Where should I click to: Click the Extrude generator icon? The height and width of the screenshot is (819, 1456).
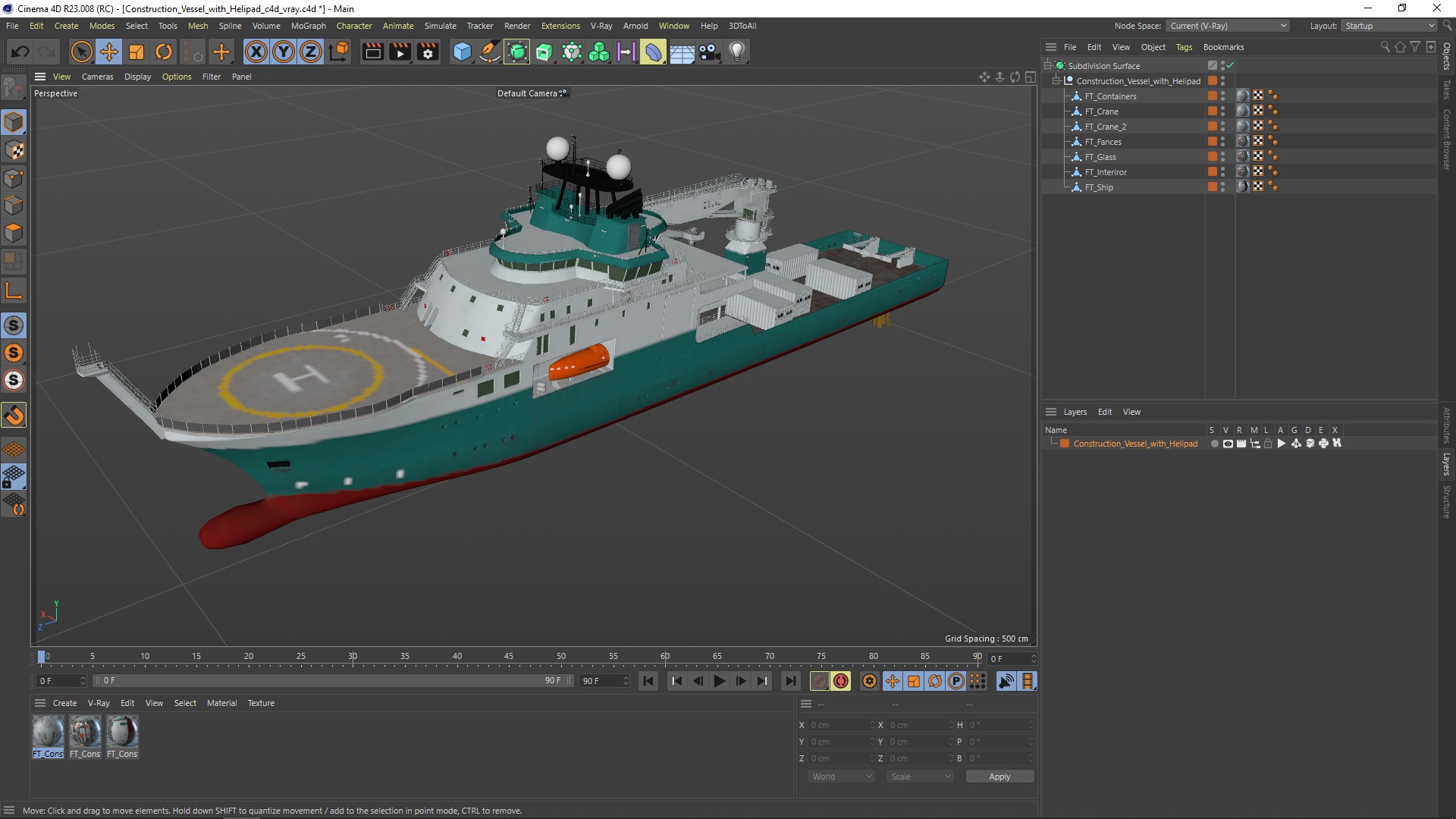(544, 52)
